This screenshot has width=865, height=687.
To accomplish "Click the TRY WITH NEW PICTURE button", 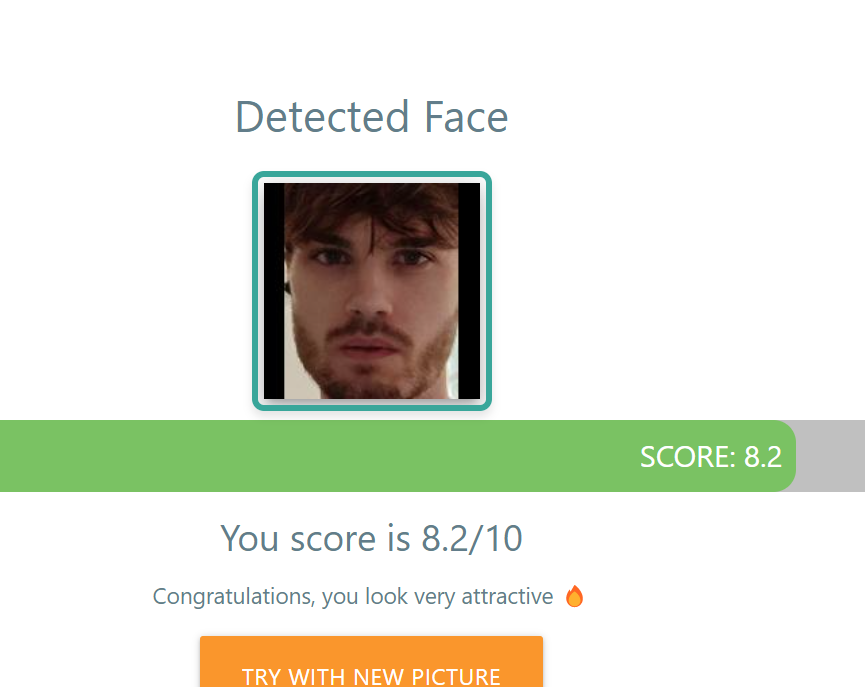I will (x=371, y=662).
